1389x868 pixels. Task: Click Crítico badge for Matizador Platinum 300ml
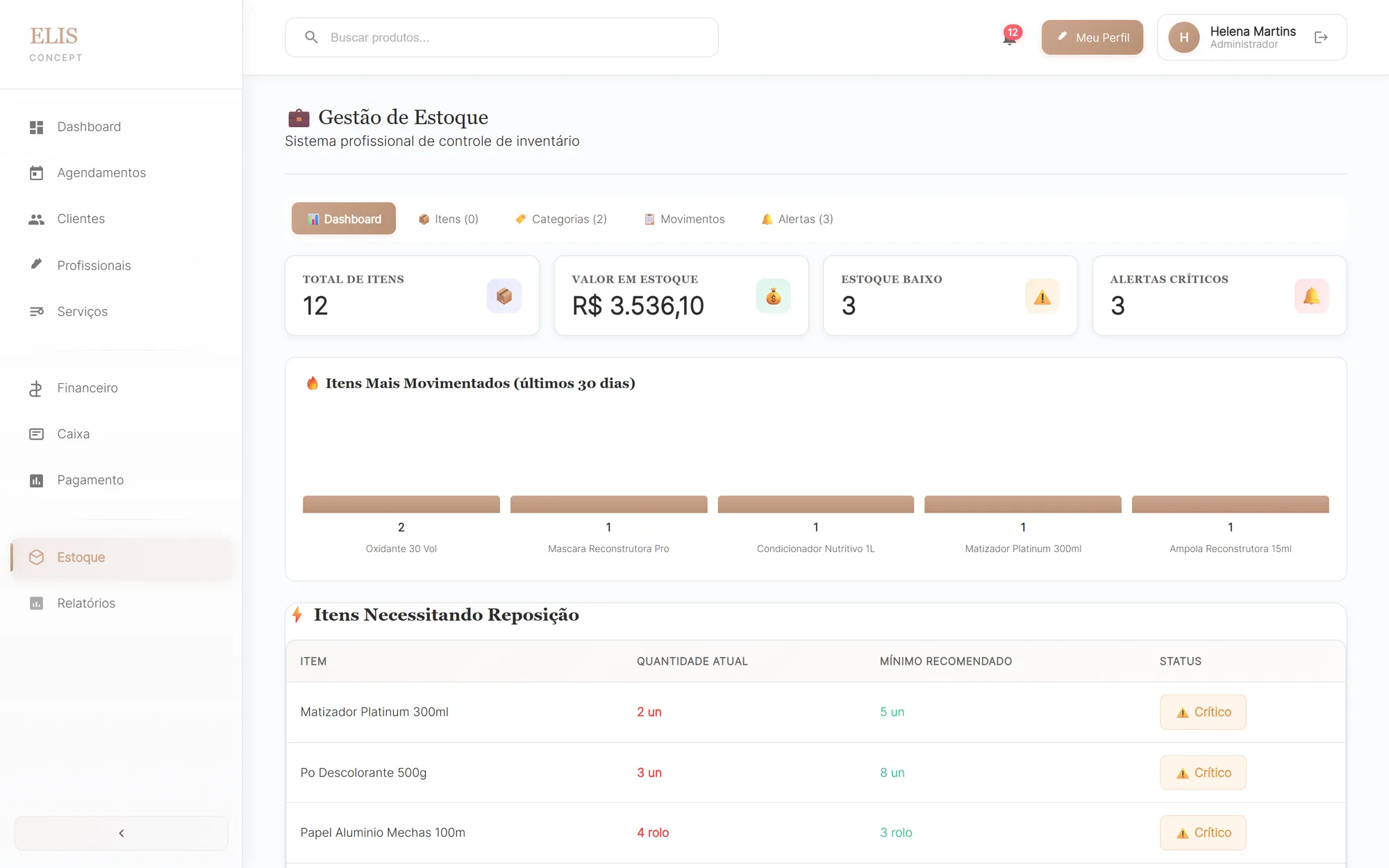[1203, 712]
